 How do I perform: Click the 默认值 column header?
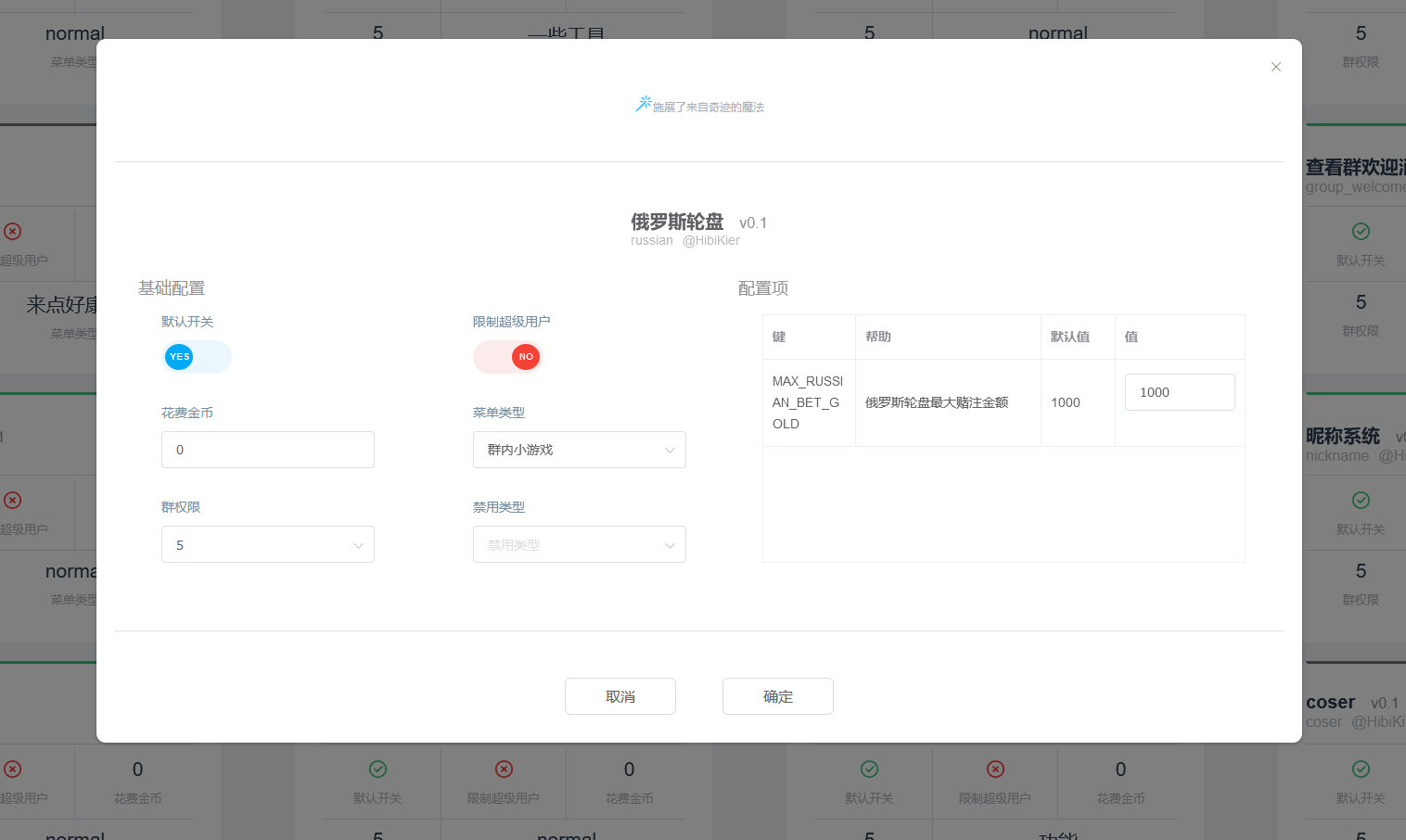point(1069,337)
